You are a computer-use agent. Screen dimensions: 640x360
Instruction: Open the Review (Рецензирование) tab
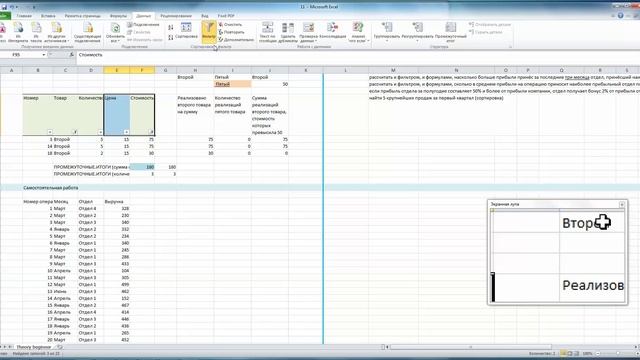tap(176, 16)
